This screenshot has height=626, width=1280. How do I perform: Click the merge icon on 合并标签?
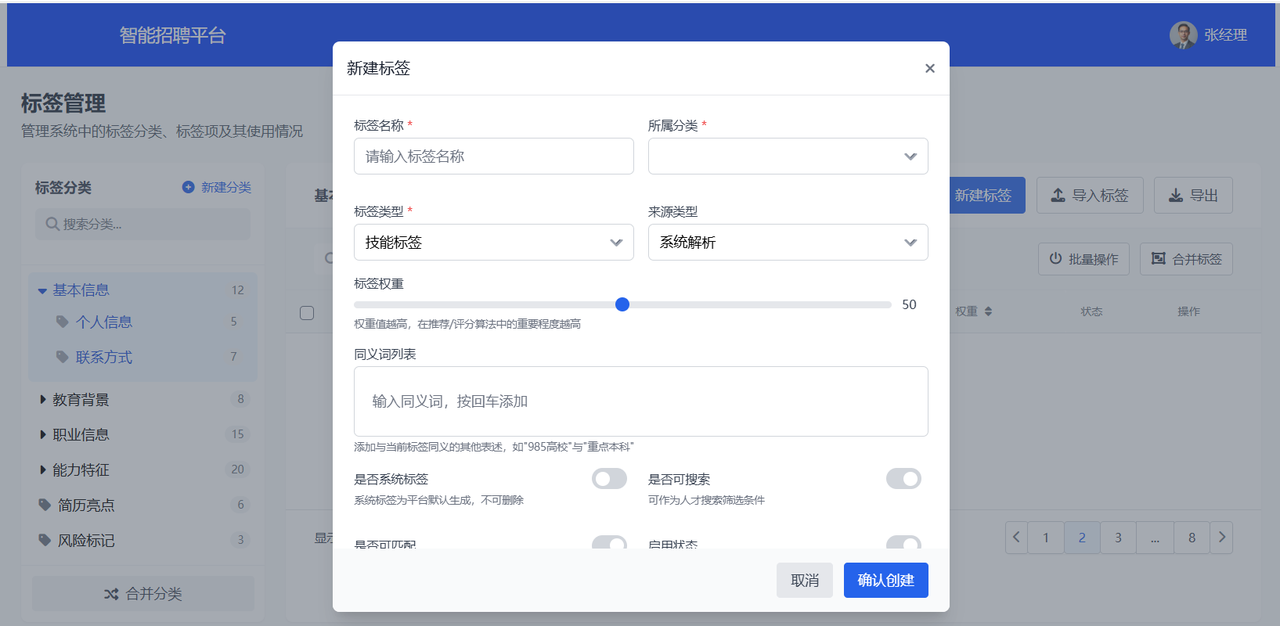pyautogui.click(x=1158, y=259)
